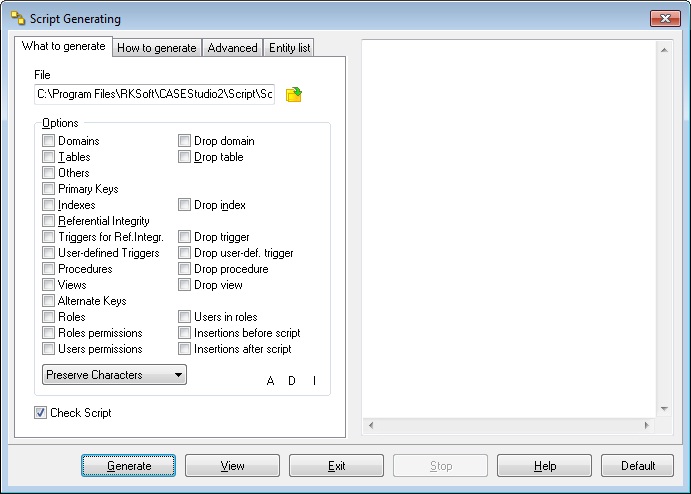
Task: Click the I letter option icon
Action: (314, 380)
